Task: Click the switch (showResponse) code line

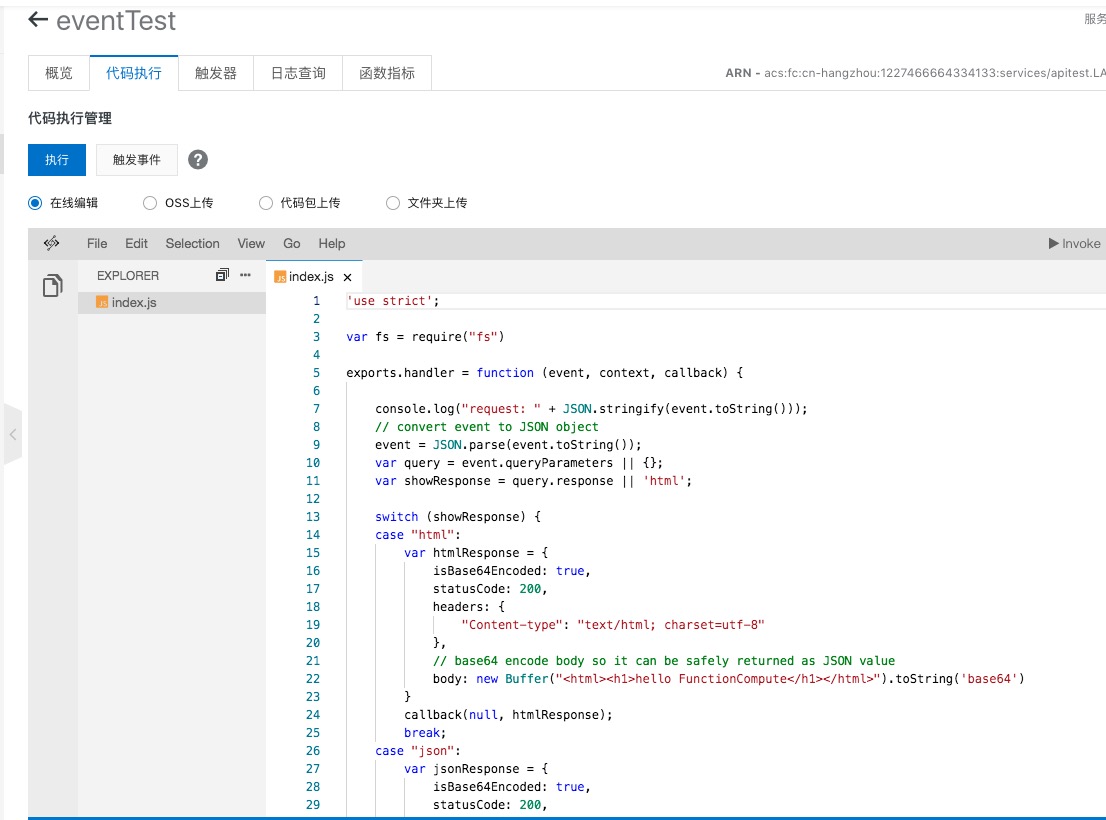Action: [x=458, y=517]
